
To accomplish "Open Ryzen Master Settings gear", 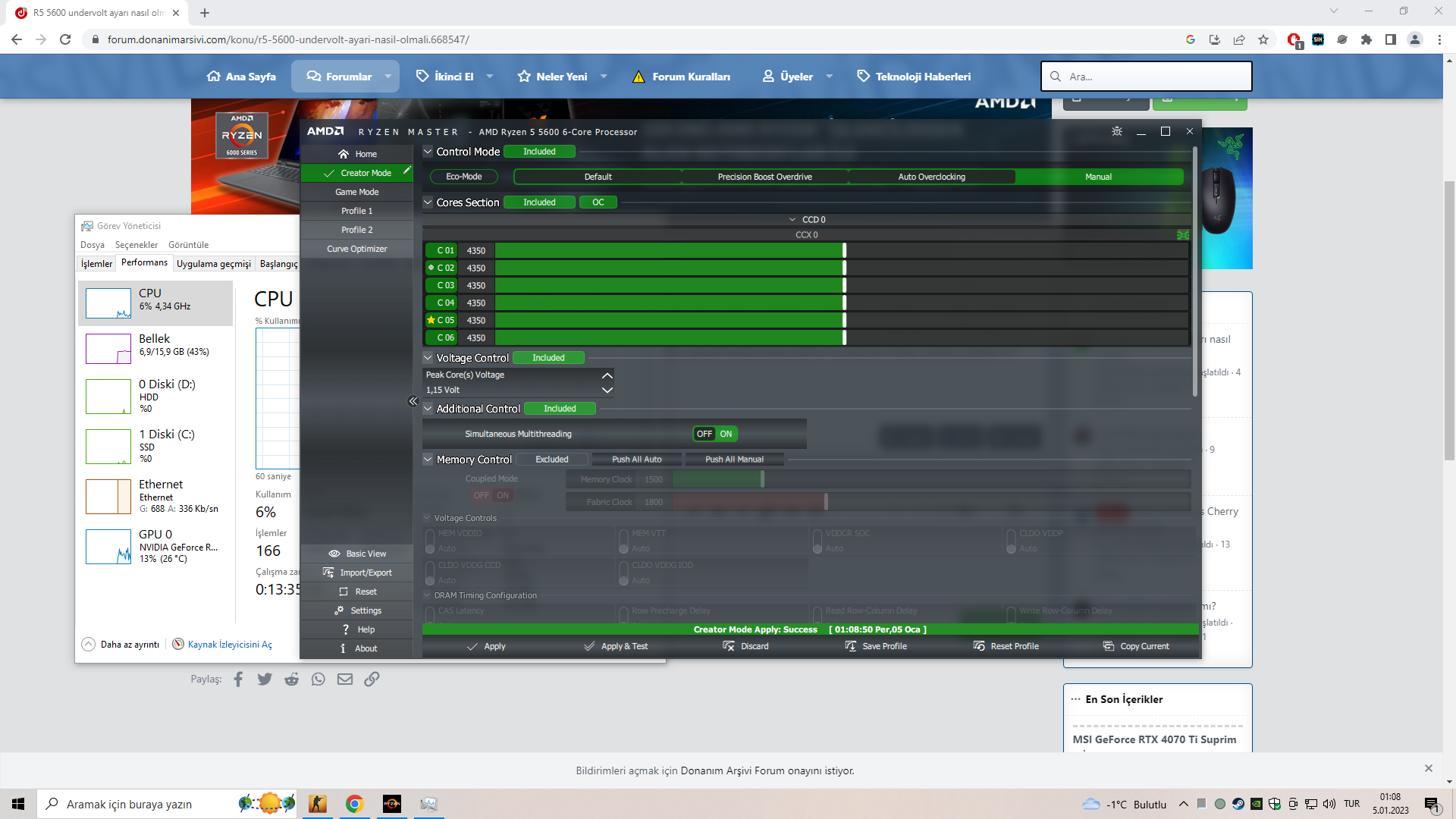I will (x=339, y=610).
